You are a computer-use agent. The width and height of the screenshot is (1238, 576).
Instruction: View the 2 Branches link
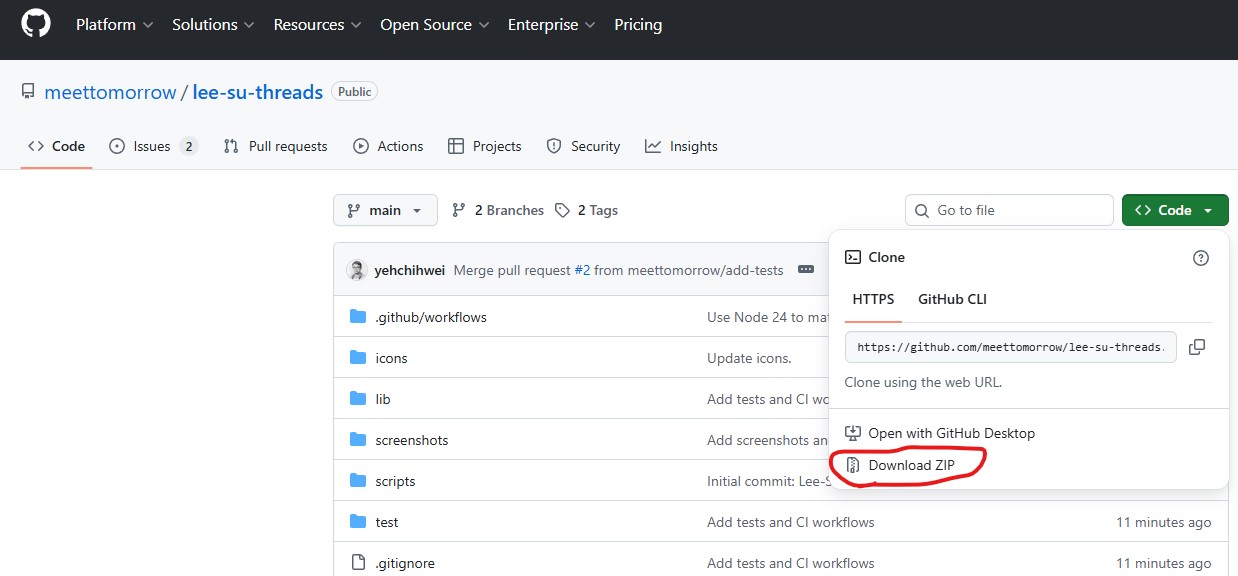498,210
